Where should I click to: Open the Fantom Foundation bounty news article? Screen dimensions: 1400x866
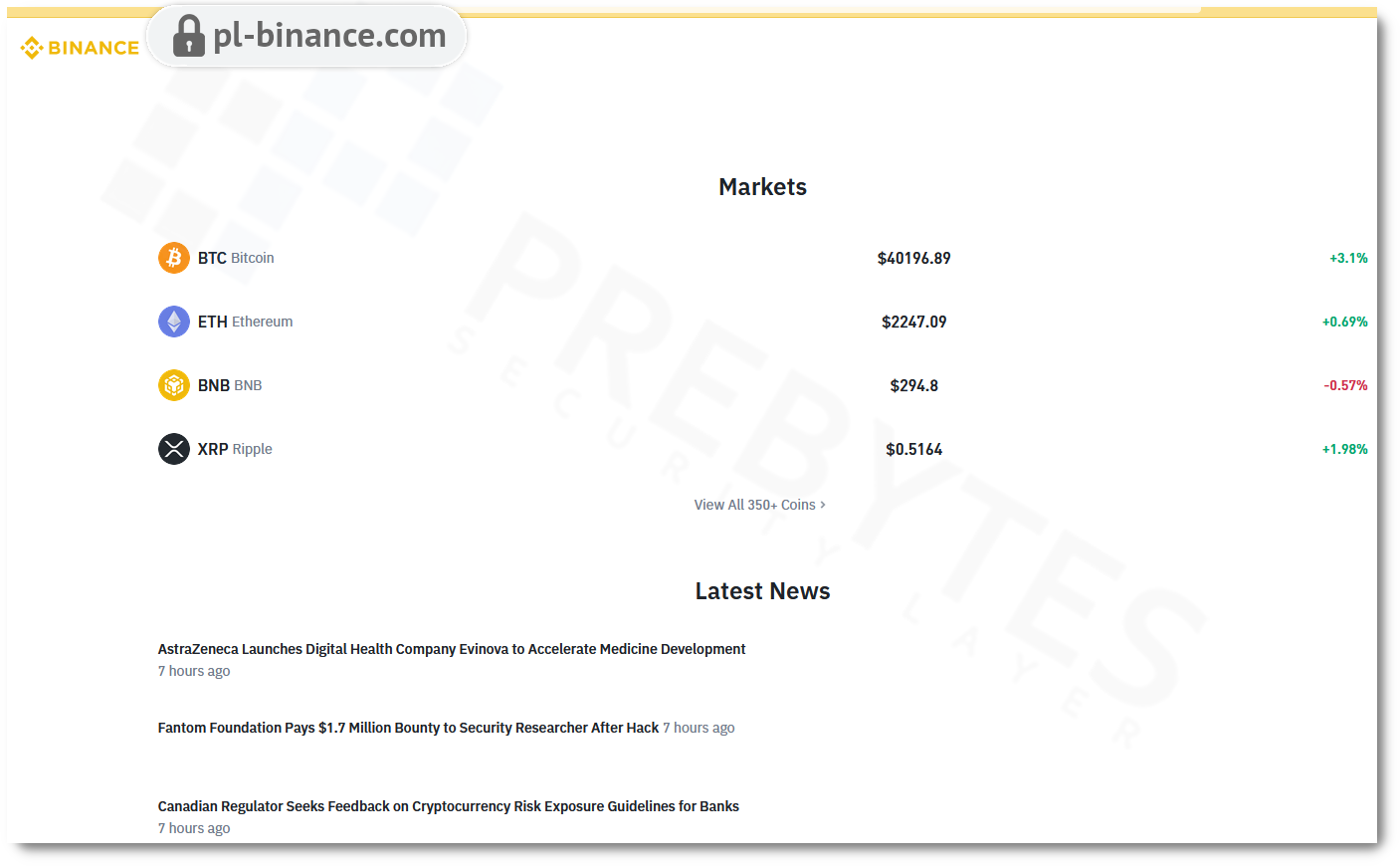pyautogui.click(x=408, y=728)
